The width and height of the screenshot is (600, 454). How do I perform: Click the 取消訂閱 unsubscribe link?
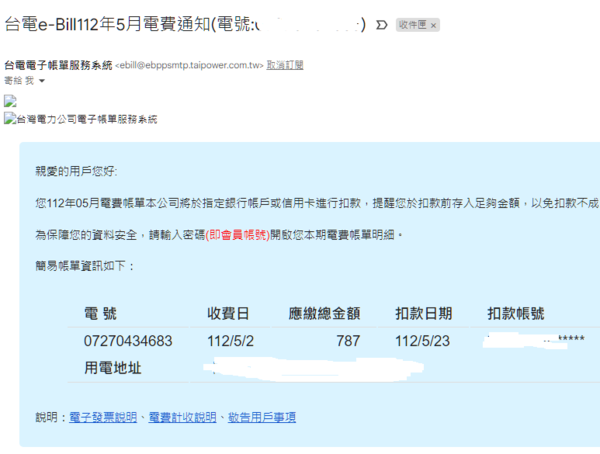tap(285, 65)
